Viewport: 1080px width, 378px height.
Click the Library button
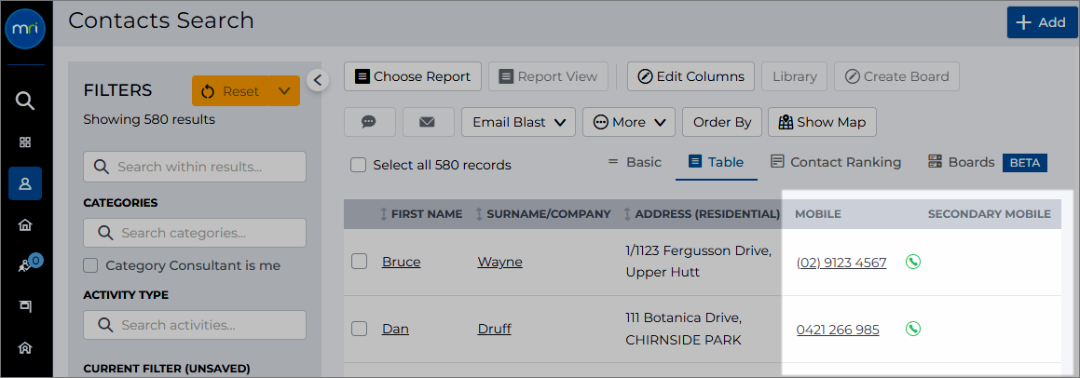click(x=794, y=76)
